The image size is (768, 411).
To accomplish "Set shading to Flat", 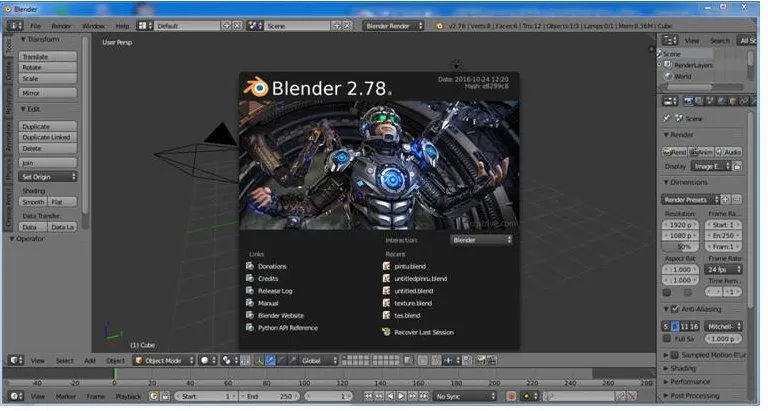I will click(62, 202).
